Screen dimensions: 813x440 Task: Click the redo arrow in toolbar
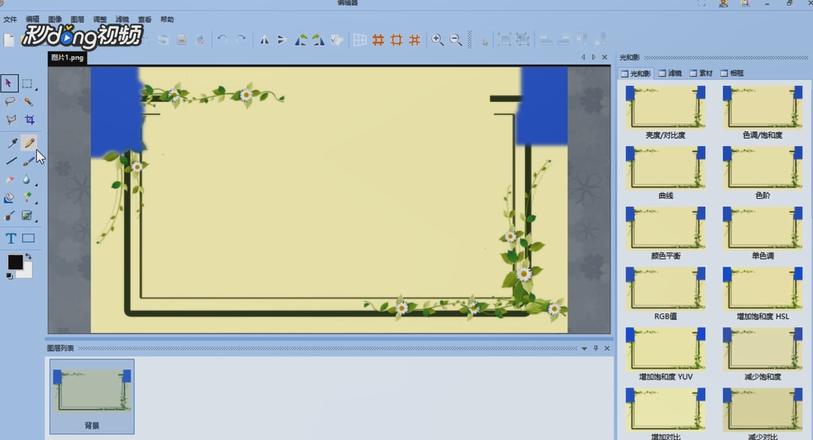pyautogui.click(x=241, y=39)
